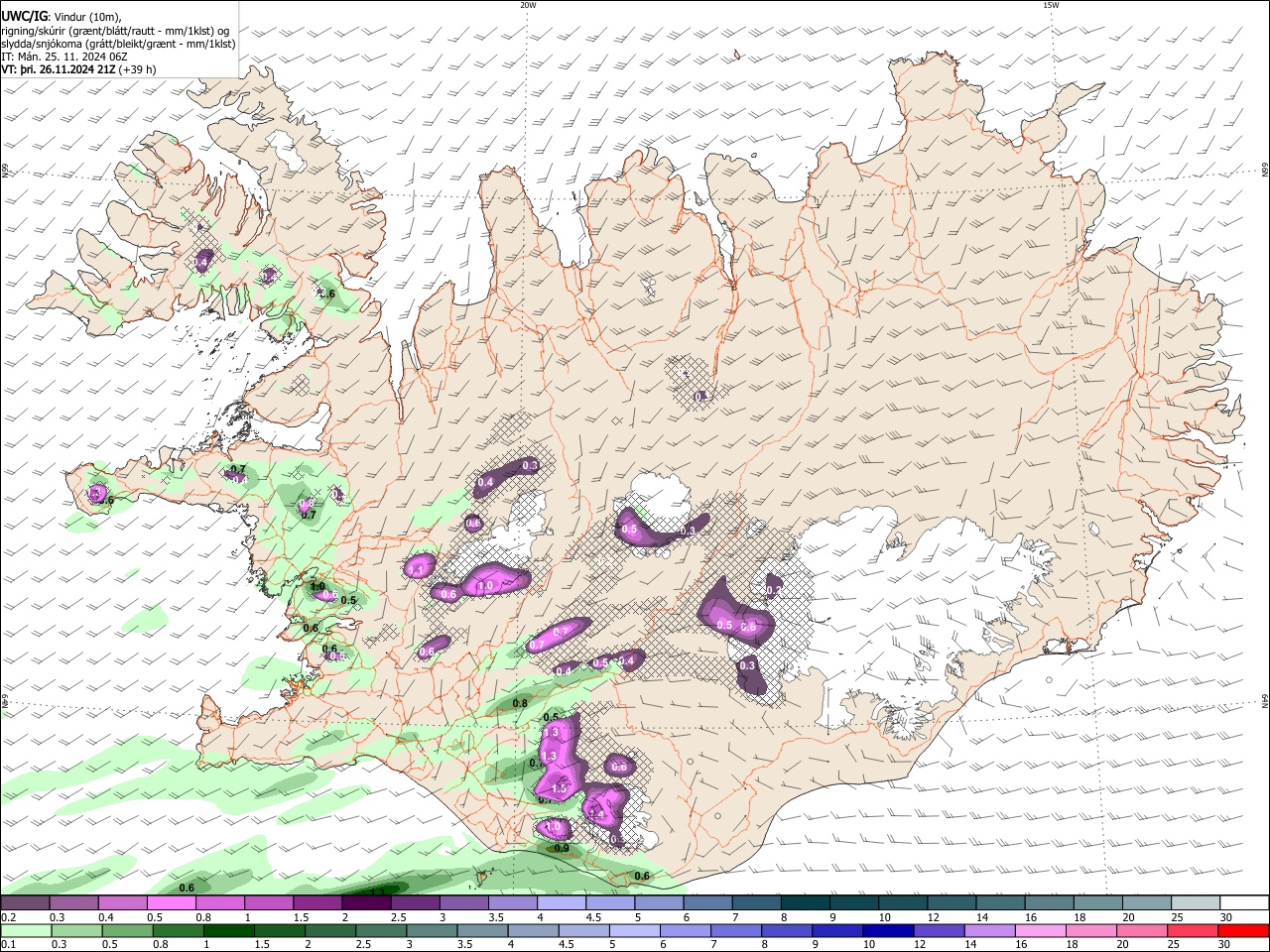This screenshot has height=952, width=1270.
Task: Click the 'slydda/snjókoma' legend description line
Action: pos(118,44)
